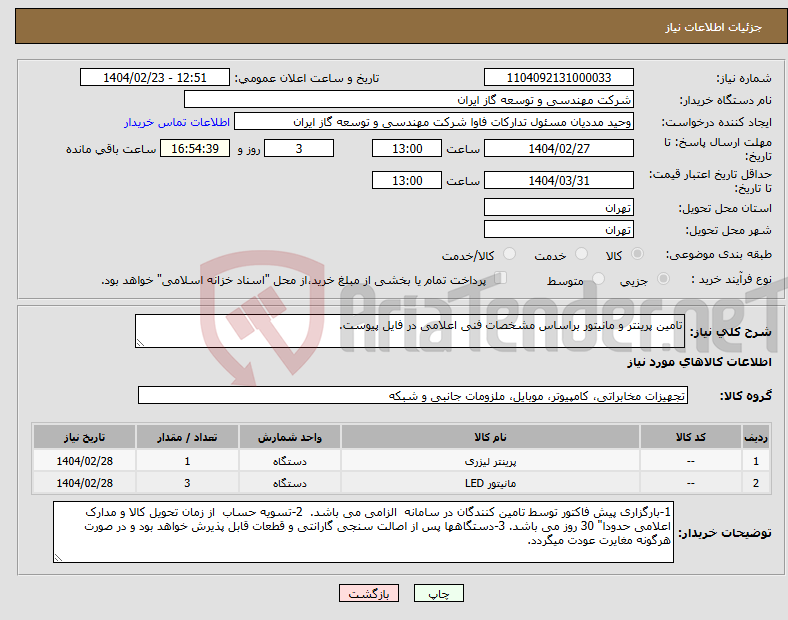The width and height of the screenshot is (788, 620).
Task: Click the نام کالا column header
Action: pyautogui.click(x=490, y=437)
